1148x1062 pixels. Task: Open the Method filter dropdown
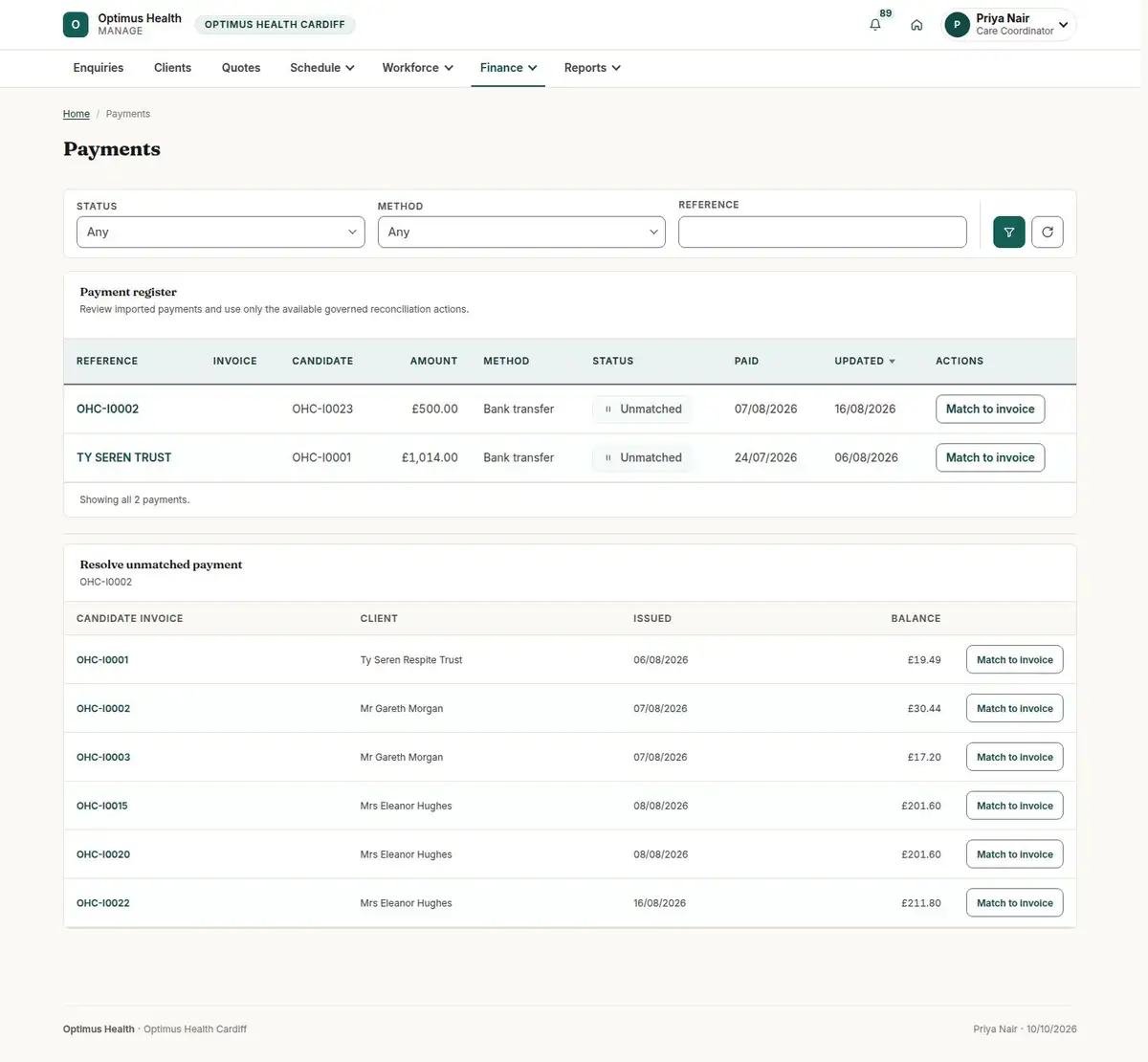521,232
